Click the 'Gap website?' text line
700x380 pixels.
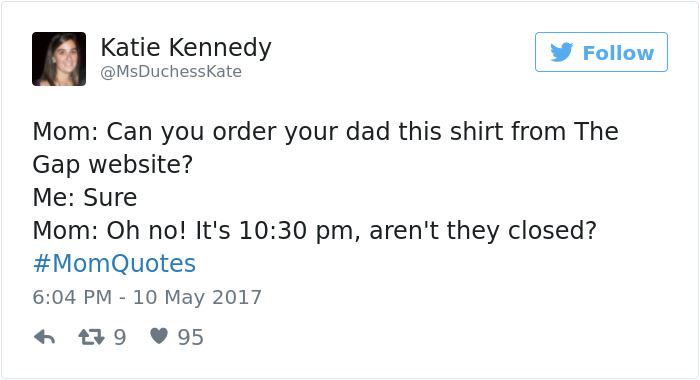(x=112, y=165)
